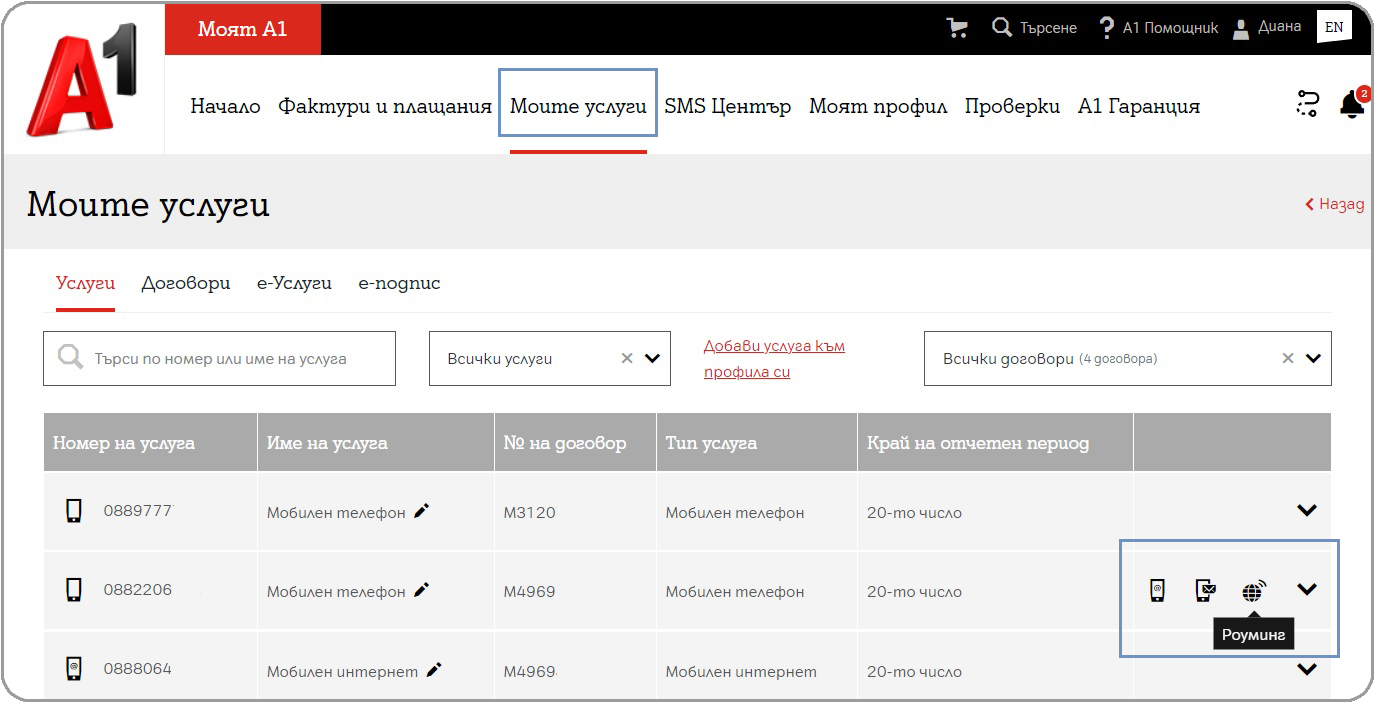The width and height of the screenshot is (1378, 707).
Task: Open the Всички услуги dropdown
Action: pyautogui.click(x=652, y=358)
